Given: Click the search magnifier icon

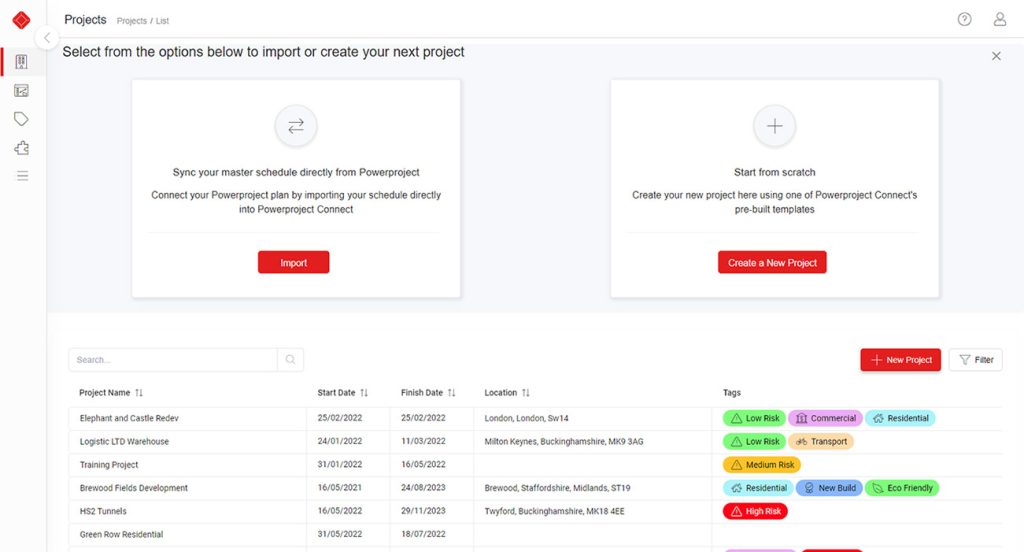Looking at the screenshot, I should click(x=290, y=360).
